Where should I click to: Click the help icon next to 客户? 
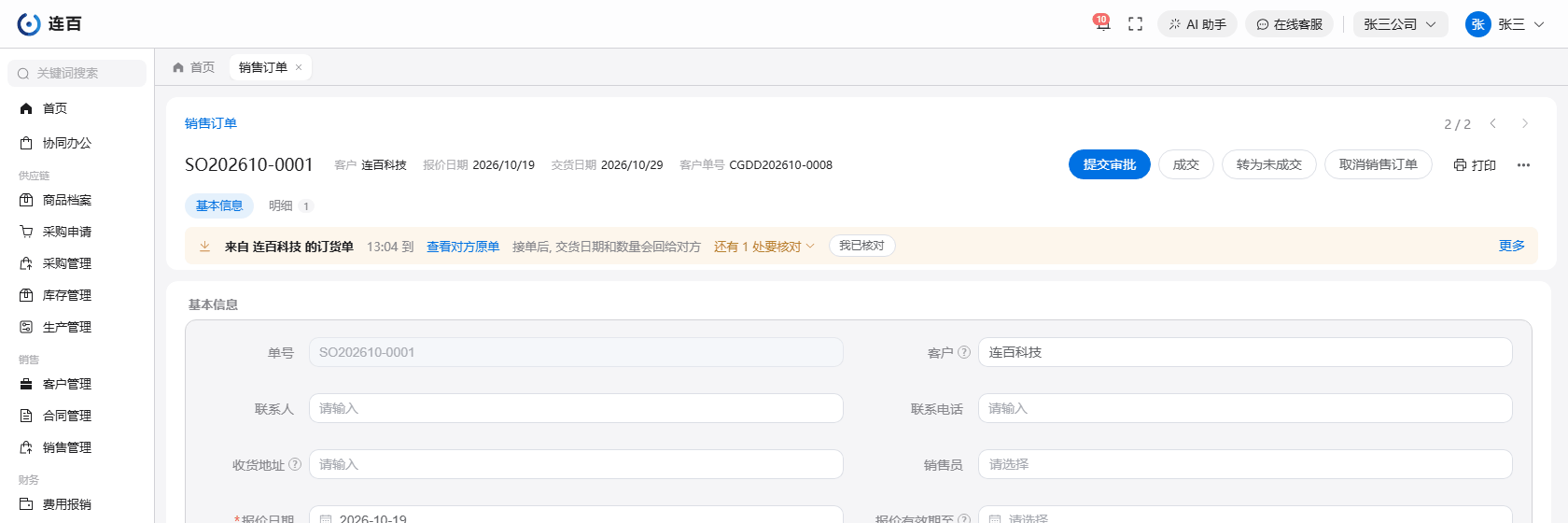(964, 352)
